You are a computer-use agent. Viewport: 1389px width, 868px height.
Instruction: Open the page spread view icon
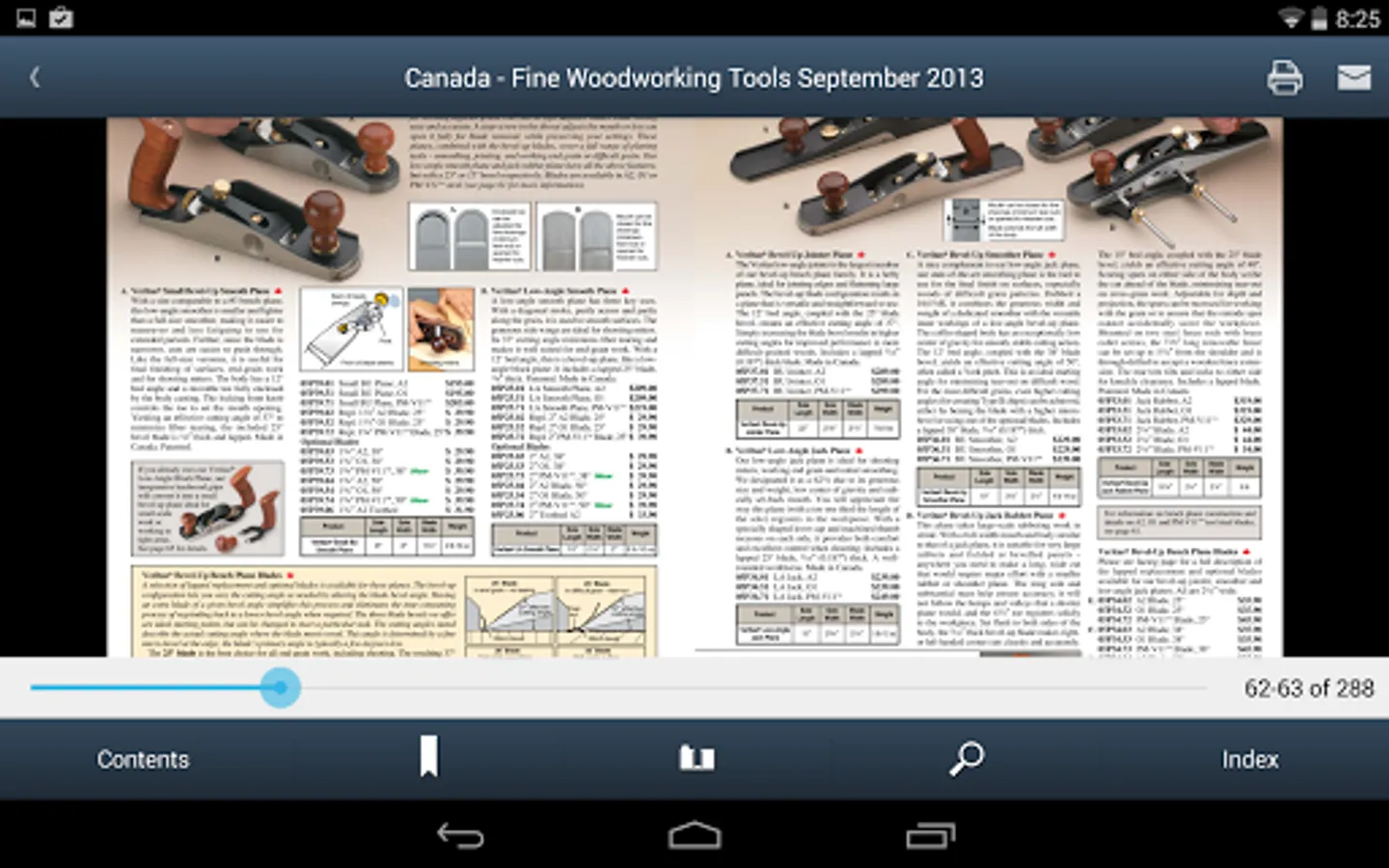pyautogui.click(x=696, y=758)
